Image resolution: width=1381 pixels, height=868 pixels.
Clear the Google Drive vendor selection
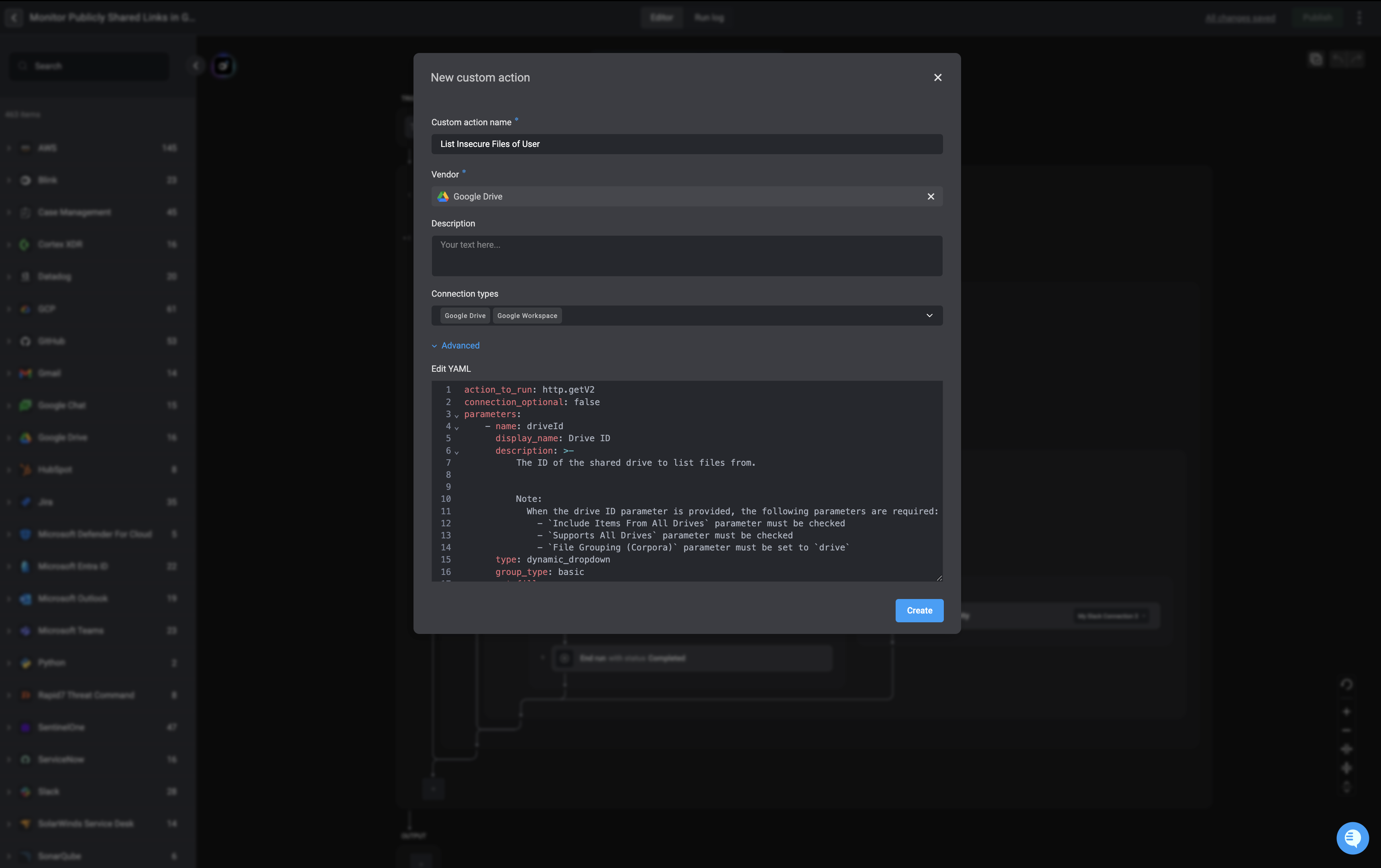(x=930, y=196)
